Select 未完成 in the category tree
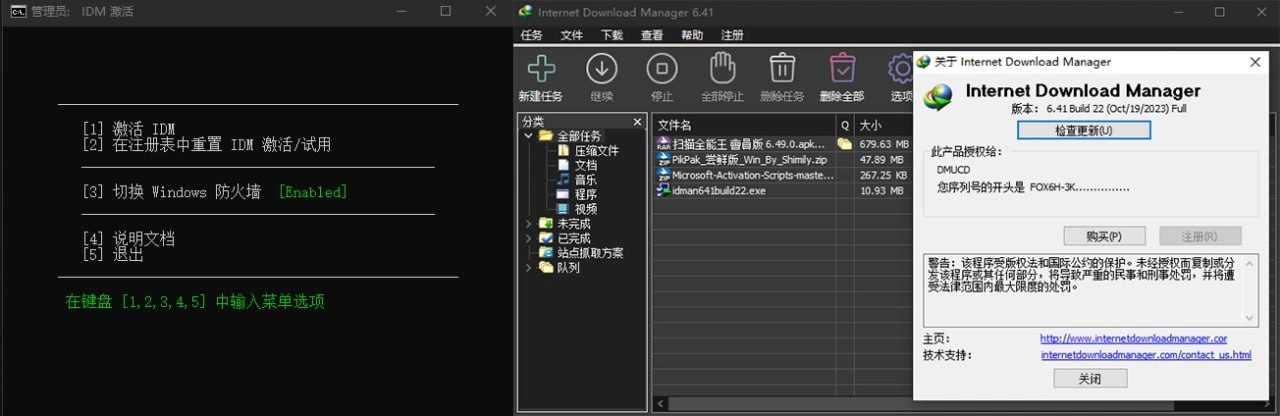Image resolution: width=1280 pixels, height=416 pixels. point(574,224)
